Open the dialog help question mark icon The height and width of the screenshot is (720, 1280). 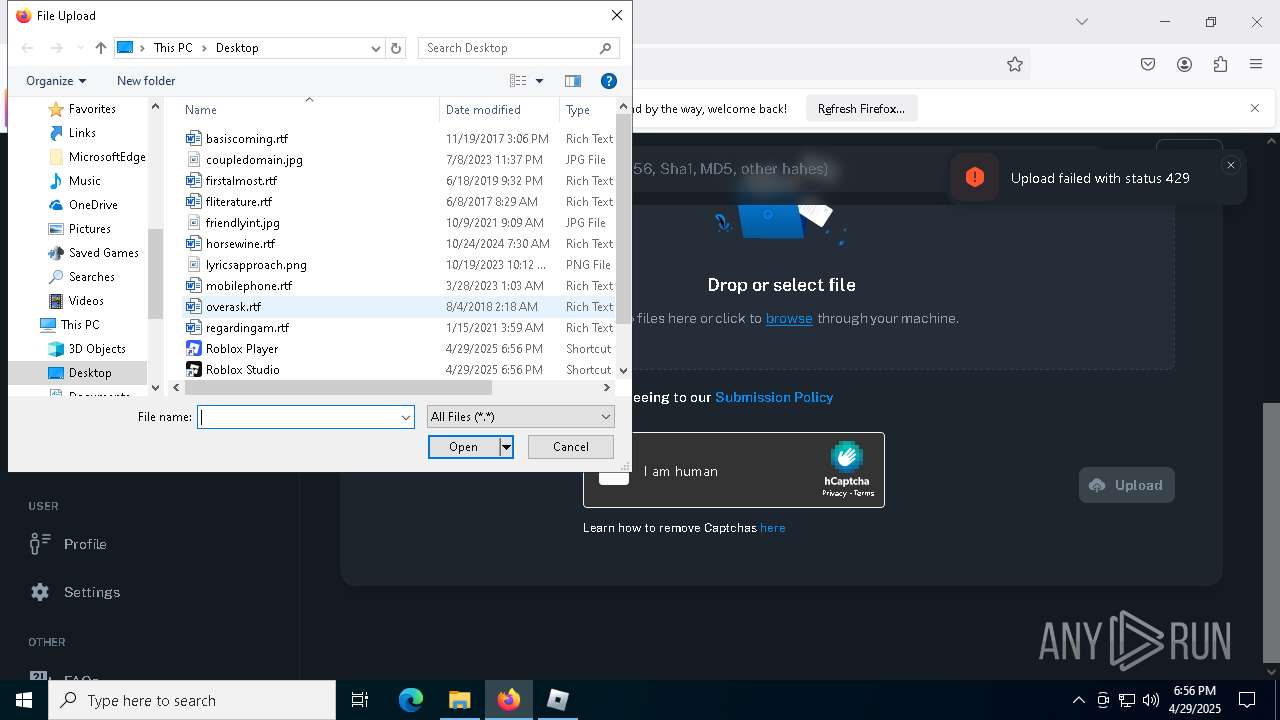(x=608, y=81)
